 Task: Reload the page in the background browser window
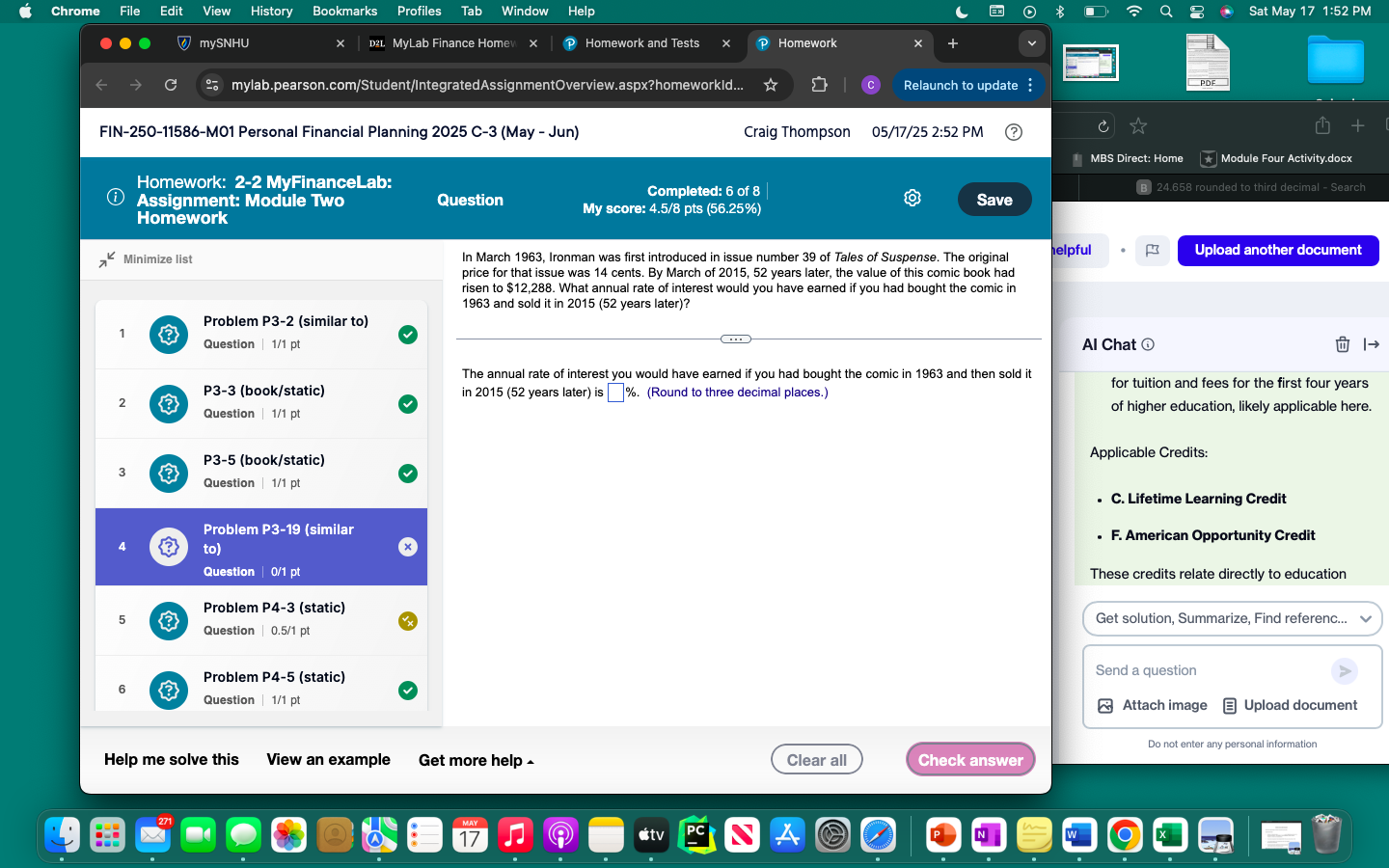[1103, 126]
